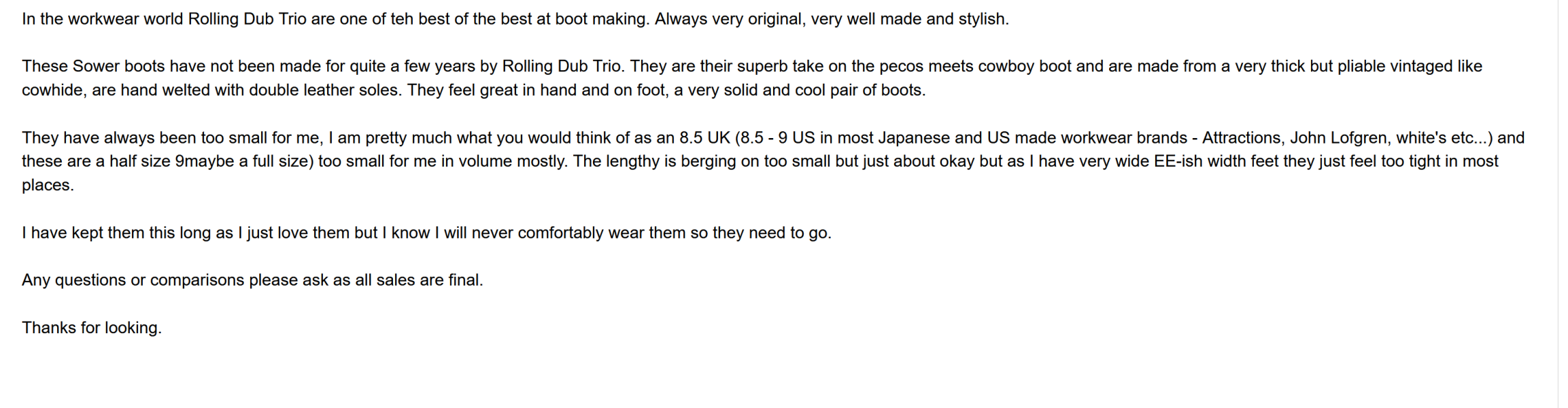Click the phrase "Any questions or comparisons"
1568x408 pixels.
133,280
